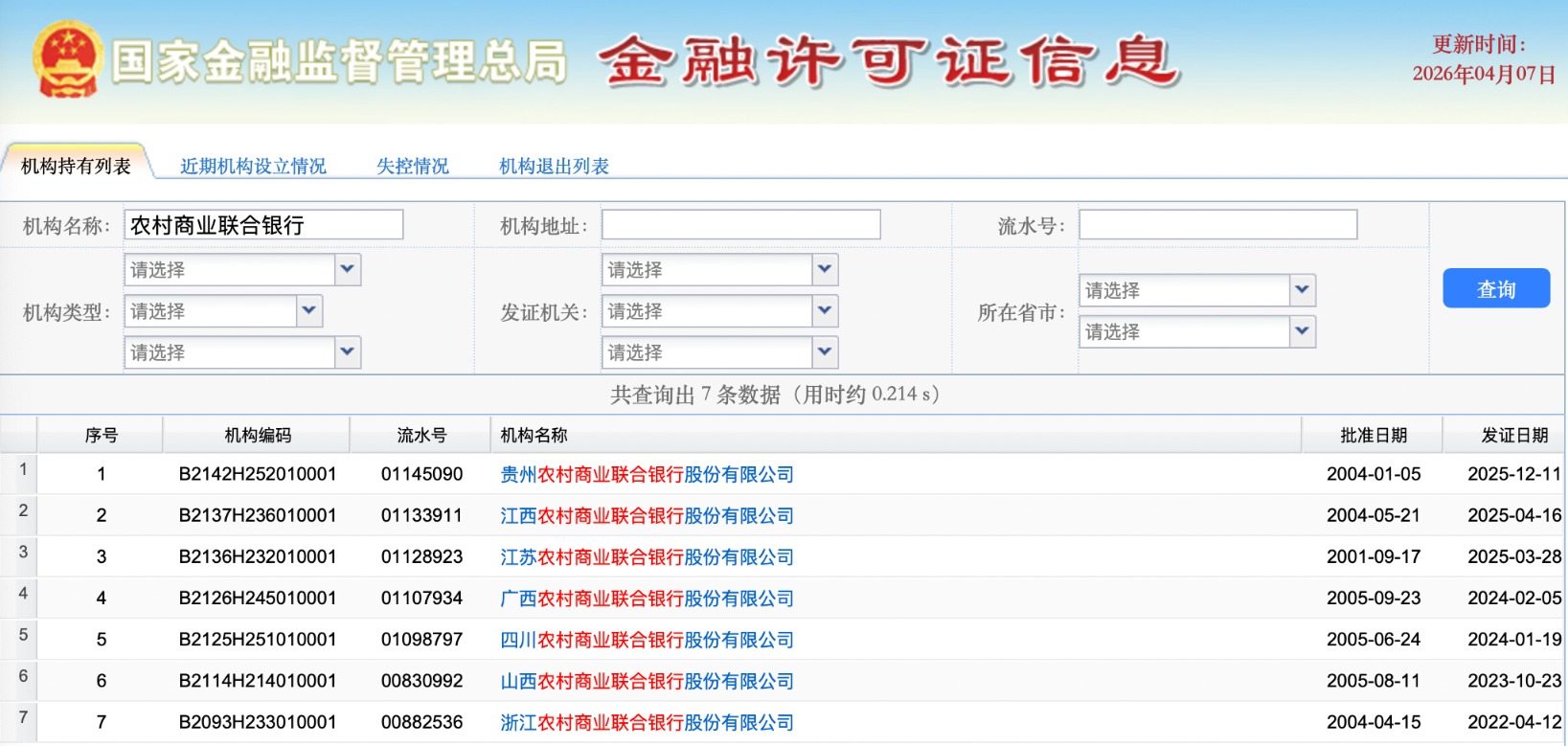Click serial number 01107934
This screenshot has height=746, width=1568.
tap(421, 598)
